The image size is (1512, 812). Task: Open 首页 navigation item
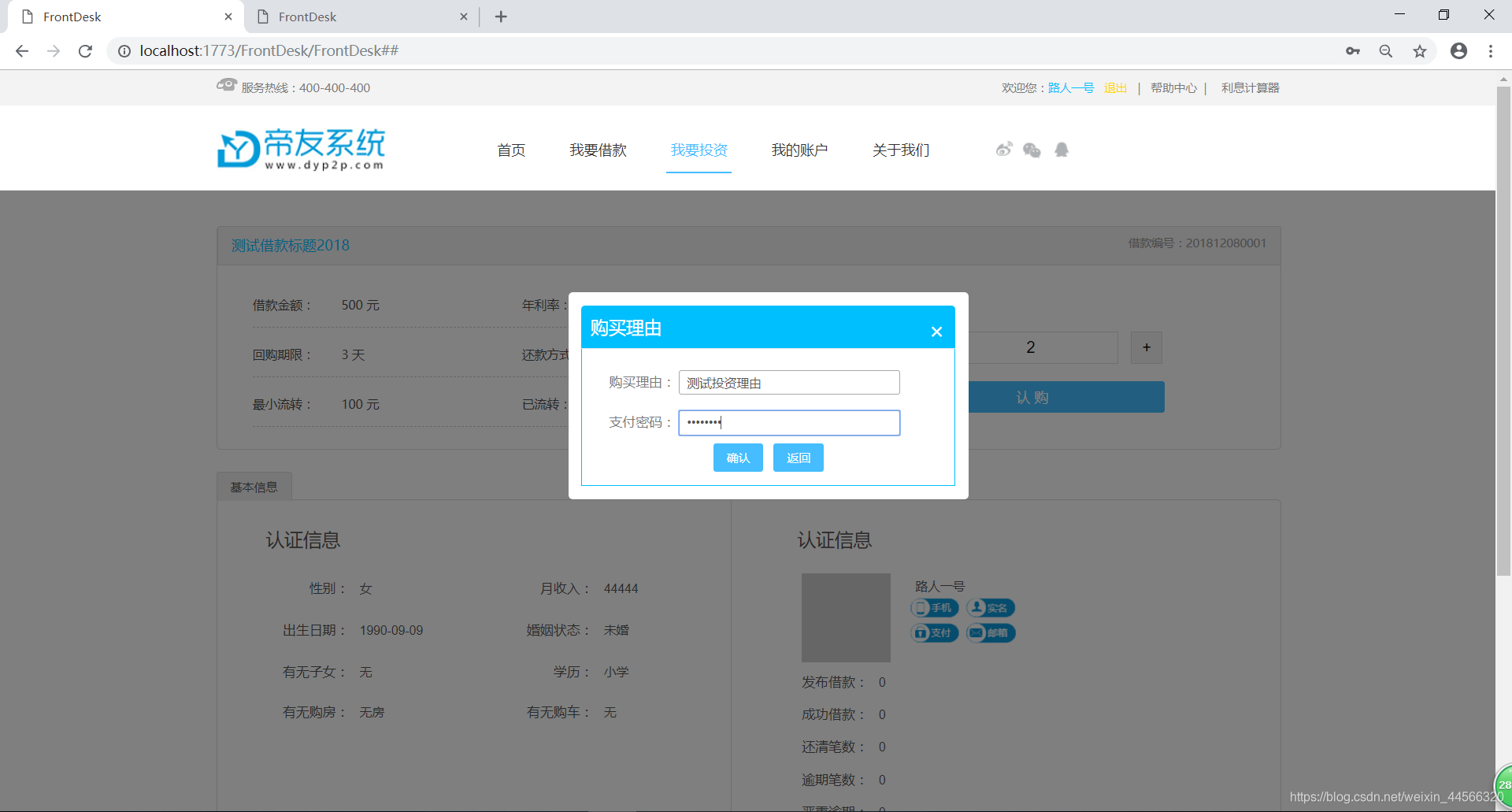coord(511,150)
